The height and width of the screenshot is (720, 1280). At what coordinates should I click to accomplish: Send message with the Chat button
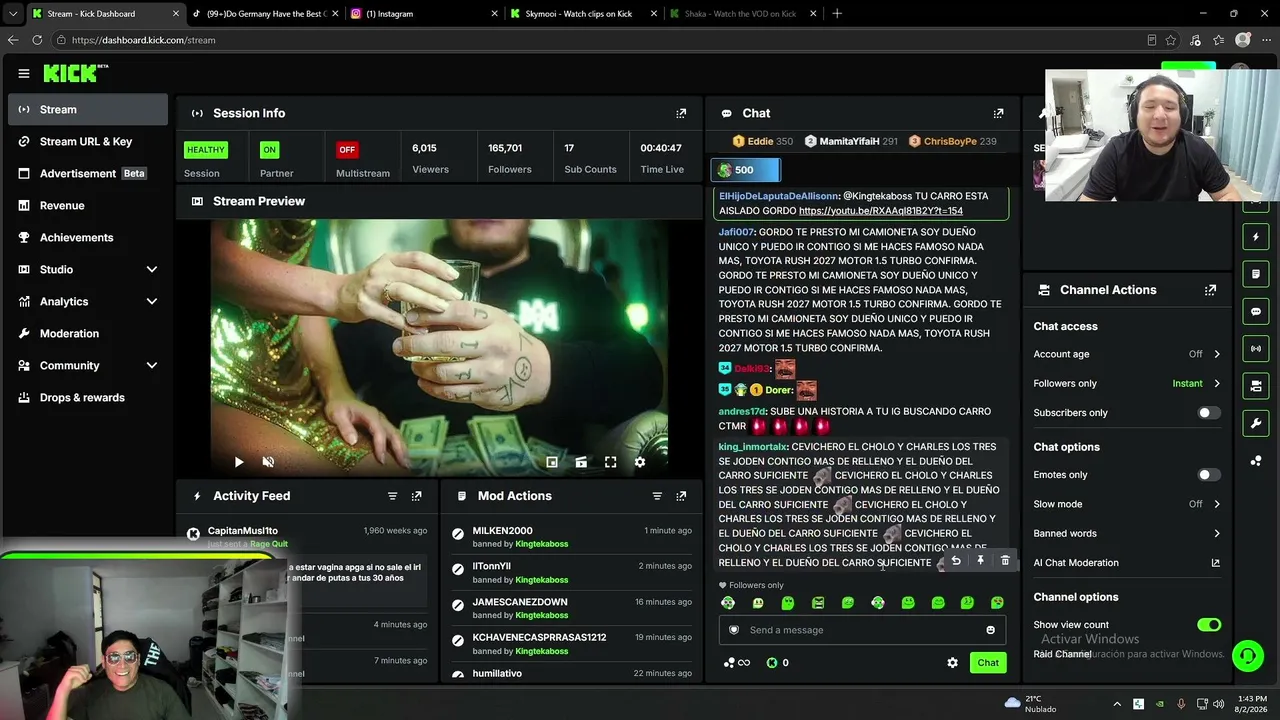coord(988,663)
